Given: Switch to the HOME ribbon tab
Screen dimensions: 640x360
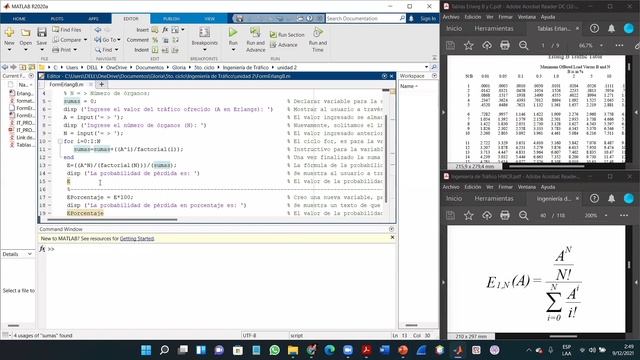Looking at the screenshot, I should 19,19.
